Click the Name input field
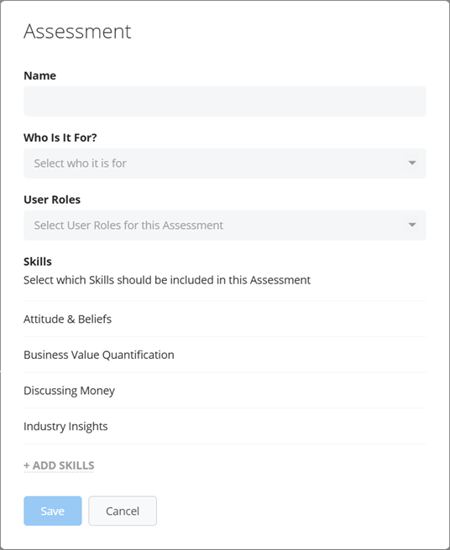Viewport: 450px width, 550px height. pos(225,101)
